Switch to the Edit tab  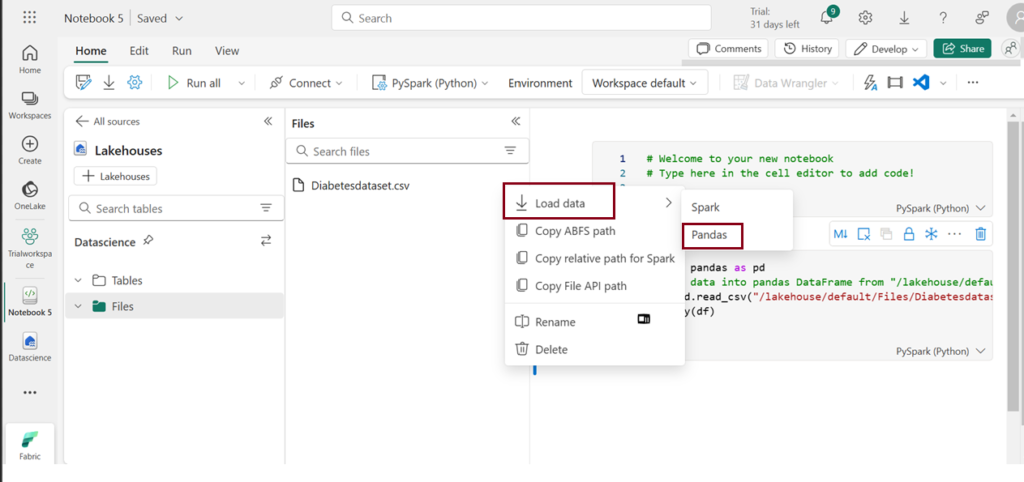(x=139, y=51)
